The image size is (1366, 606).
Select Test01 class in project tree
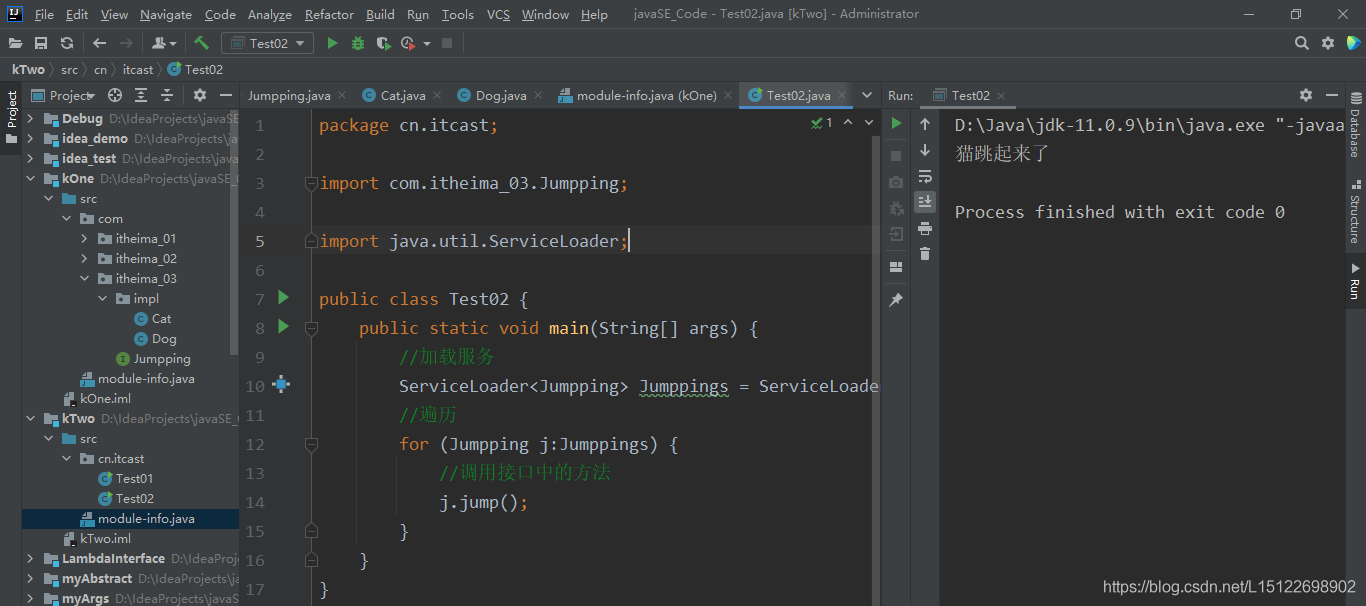click(x=134, y=479)
